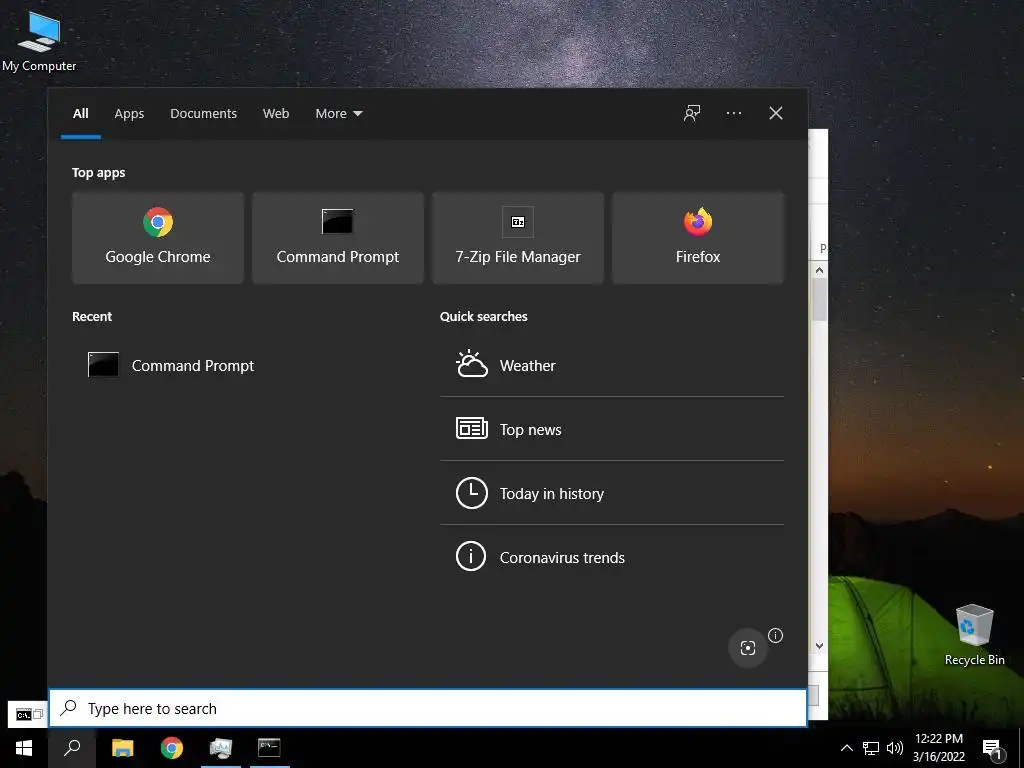The width and height of the screenshot is (1024, 768).
Task: Open the notification center icon
Action: coord(993,749)
